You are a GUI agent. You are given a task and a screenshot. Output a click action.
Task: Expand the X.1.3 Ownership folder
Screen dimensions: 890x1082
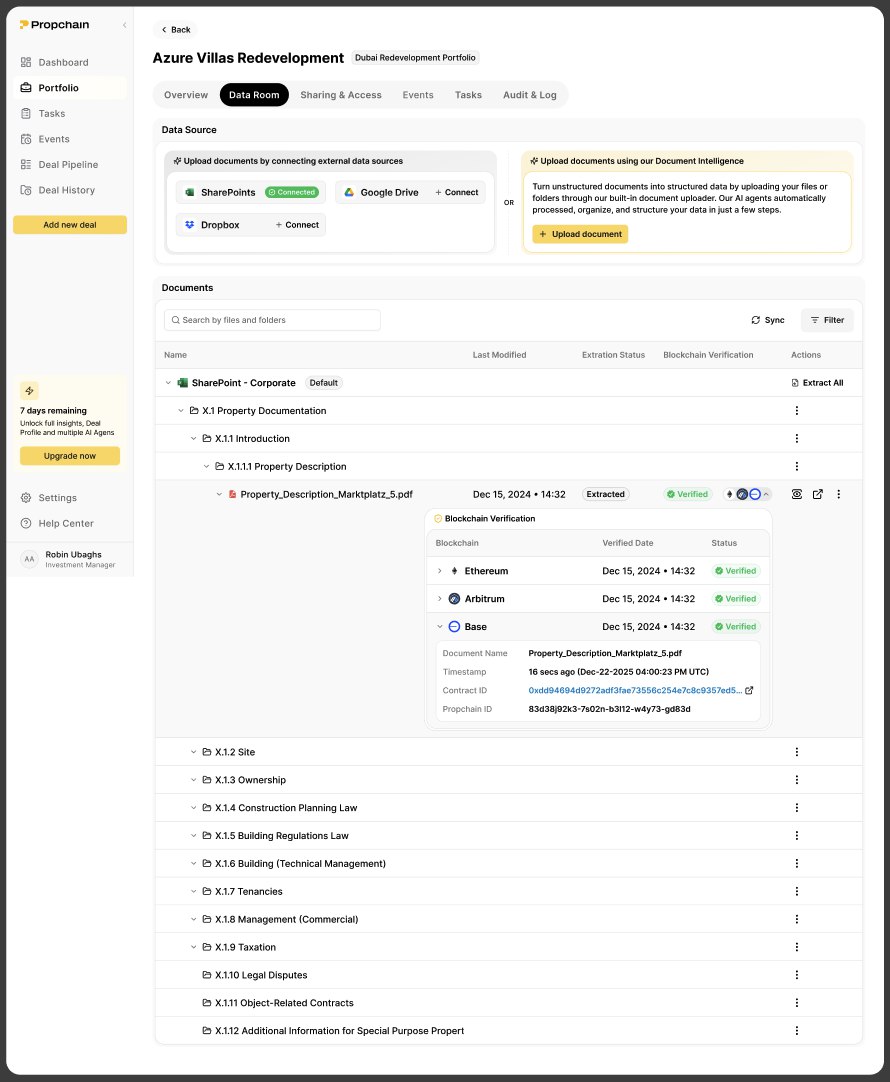193,780
